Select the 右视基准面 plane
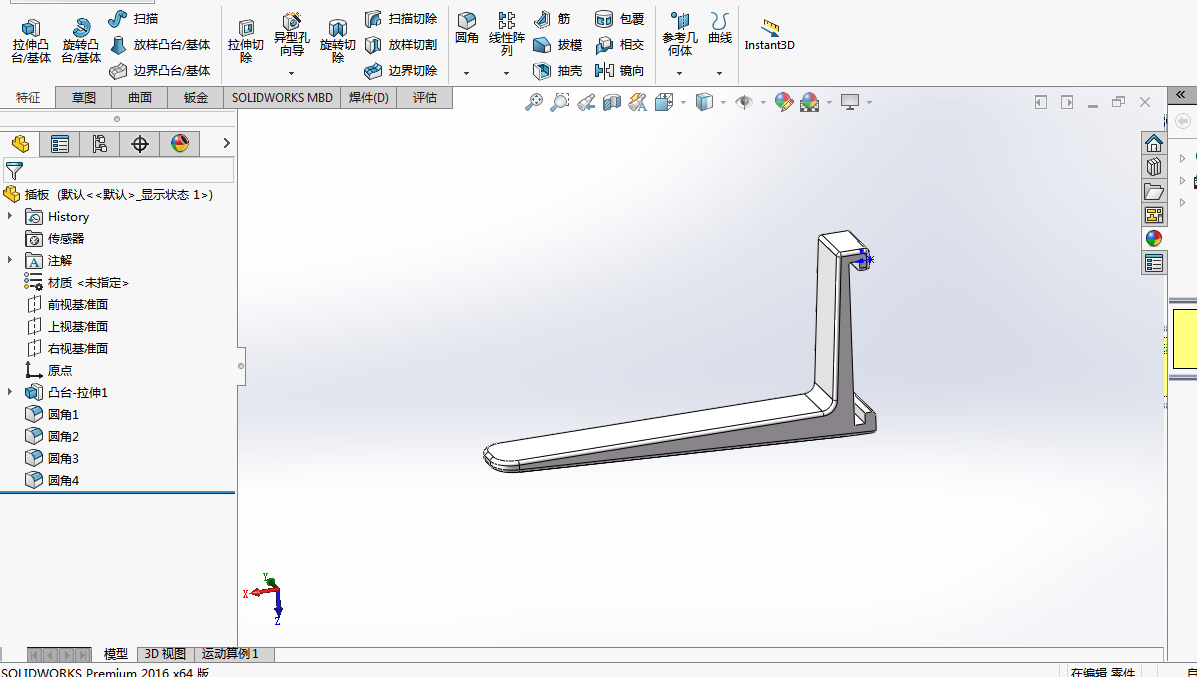1197x677 pixels. click(66, 348)
